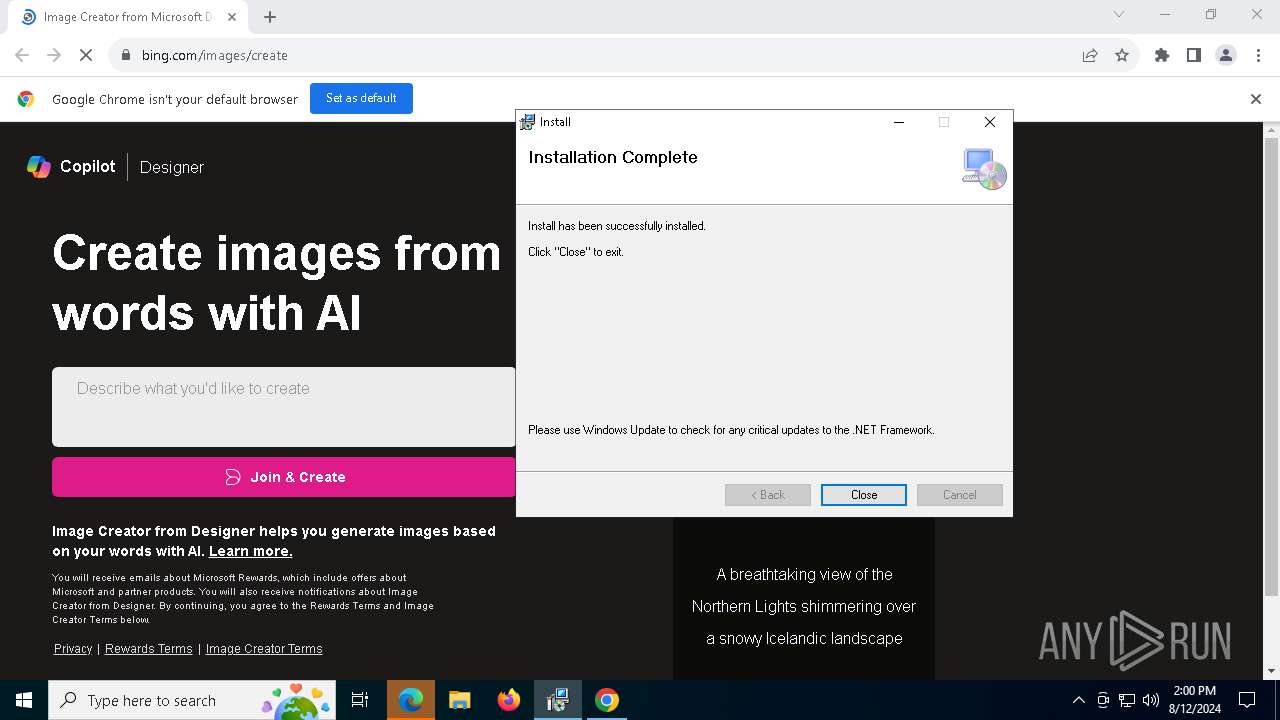Viewport: 1280px width, 720px height.
Task: Go back in Chrome browser
Action: click(22, 55)
